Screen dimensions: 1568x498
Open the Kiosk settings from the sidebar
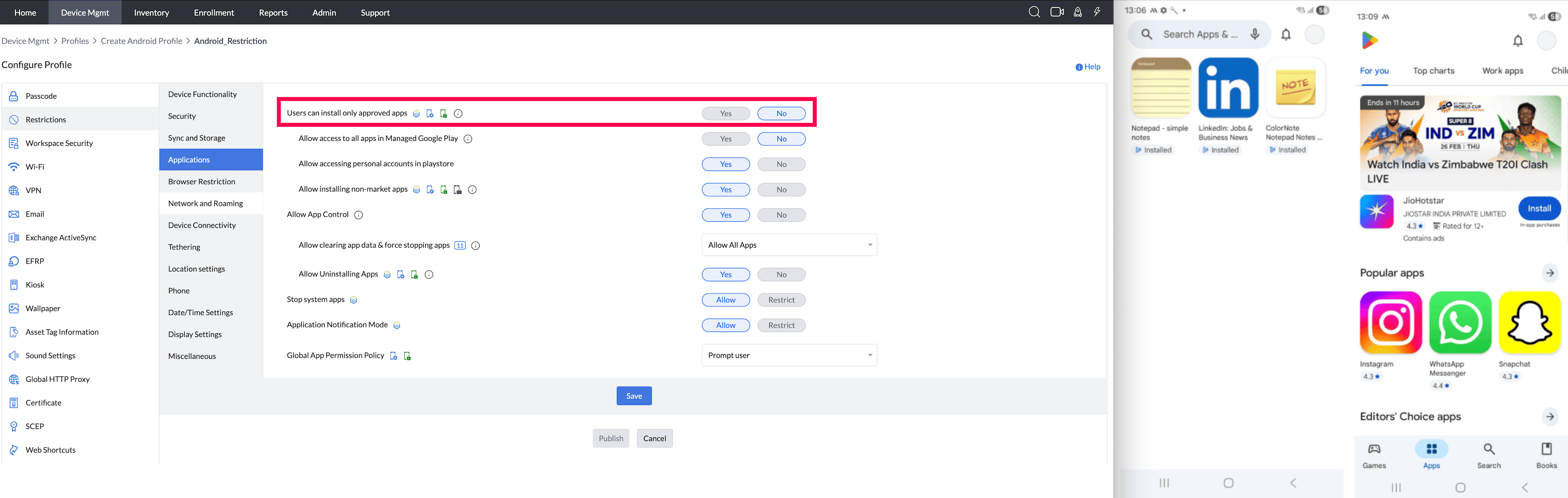[35, 284]
